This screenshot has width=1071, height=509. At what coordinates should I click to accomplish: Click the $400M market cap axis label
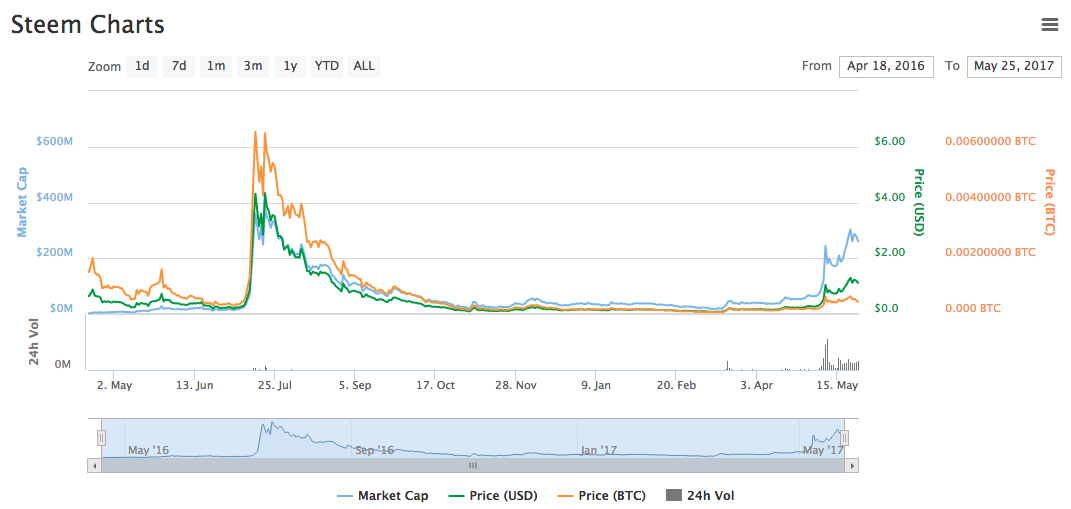54,197
